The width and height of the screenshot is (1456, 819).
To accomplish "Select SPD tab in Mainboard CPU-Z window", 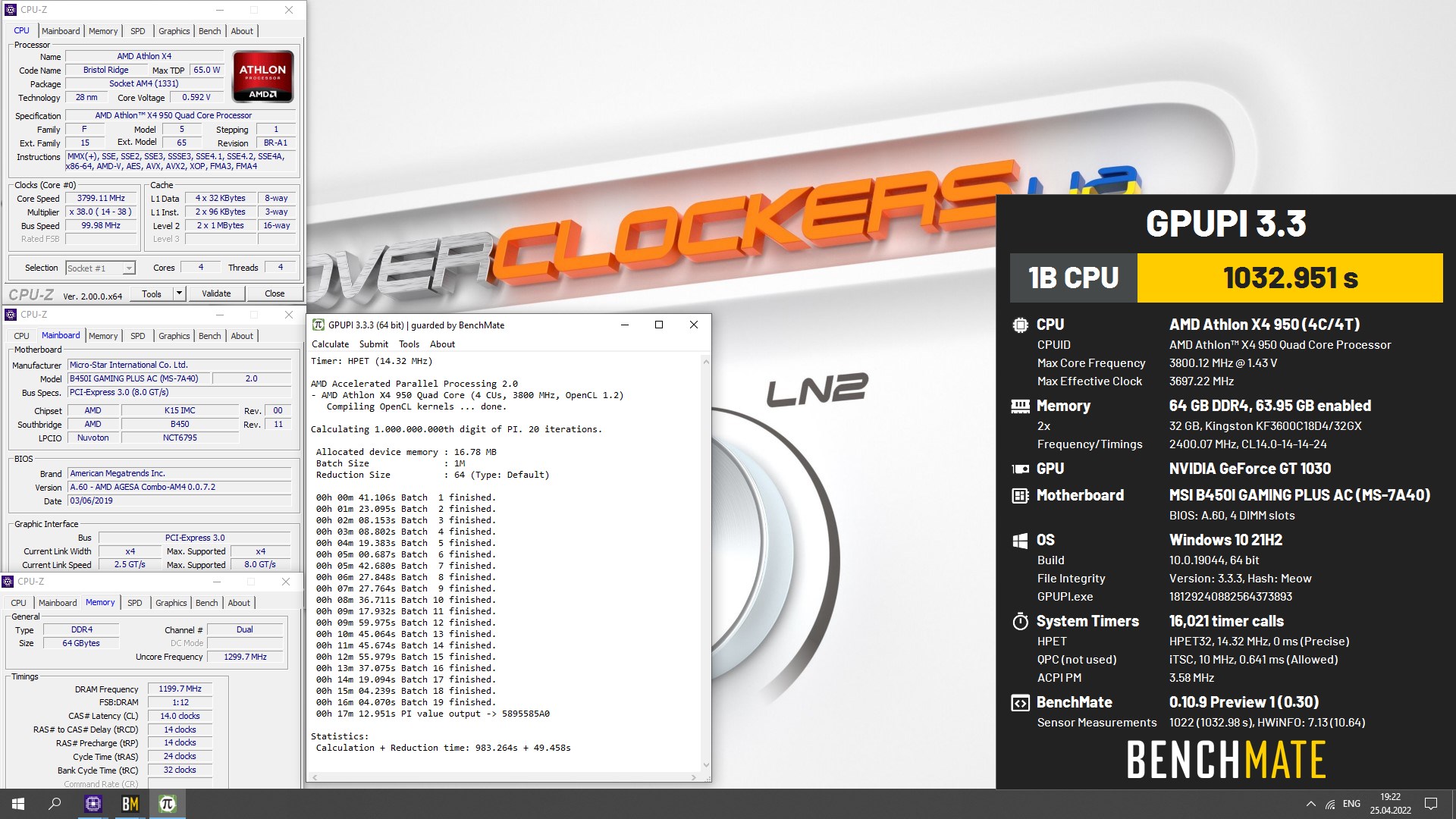I will click(x=137, y=336).
